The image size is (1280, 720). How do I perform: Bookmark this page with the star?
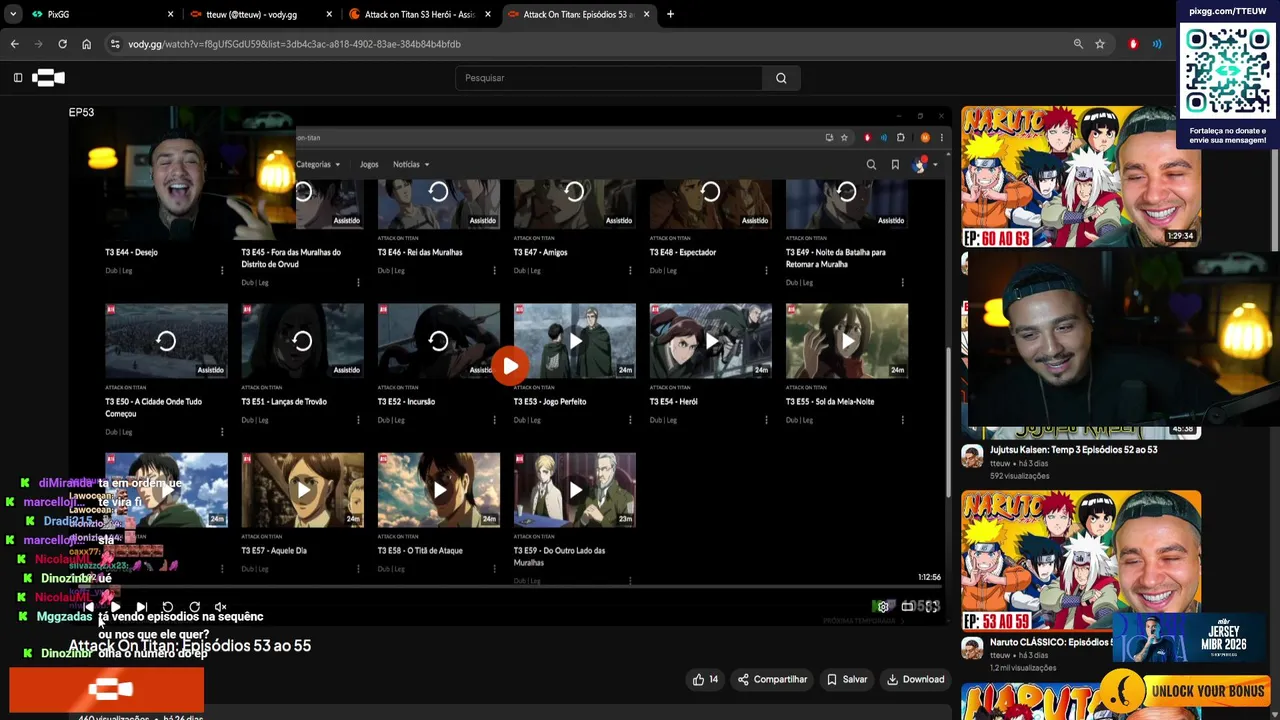point(1100,44)
